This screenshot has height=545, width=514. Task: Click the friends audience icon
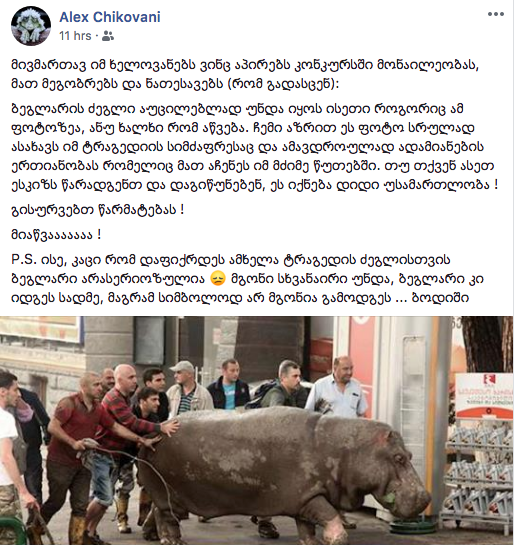(108, 36)
